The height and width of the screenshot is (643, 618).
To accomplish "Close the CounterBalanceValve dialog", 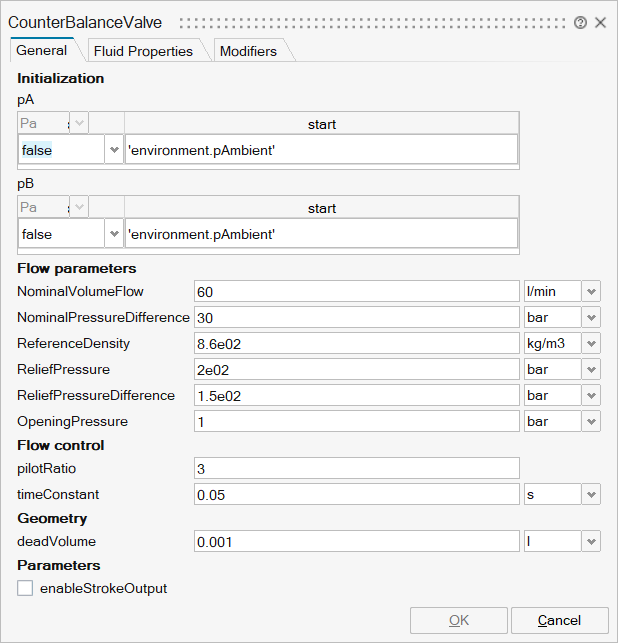I will 600,22.
